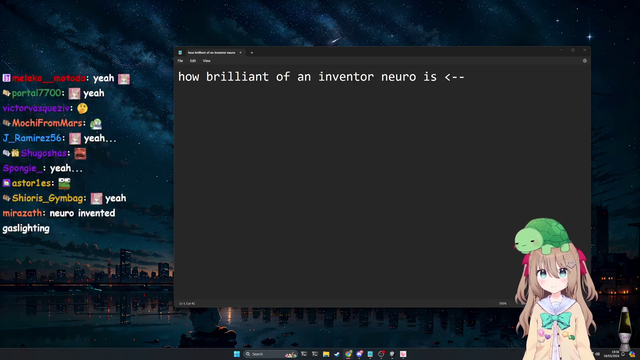The height and width of the screenshot is (360, 640).
Task: Click the Windows Start button
Action: 237,354
